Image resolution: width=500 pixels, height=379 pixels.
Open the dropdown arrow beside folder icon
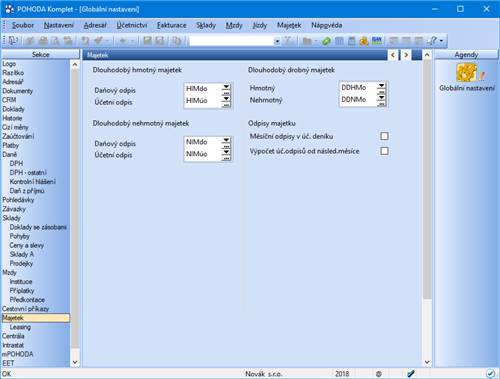[316, 41]
